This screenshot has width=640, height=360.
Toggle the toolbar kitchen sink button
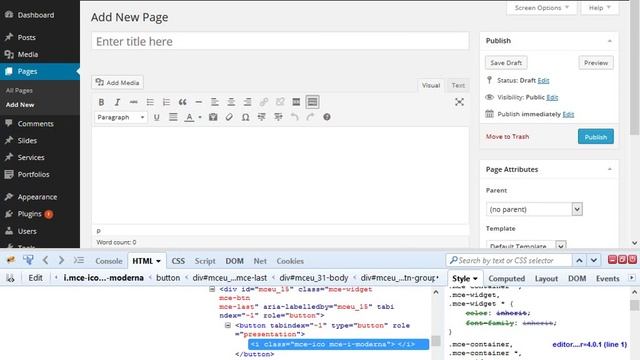point(313,102)
